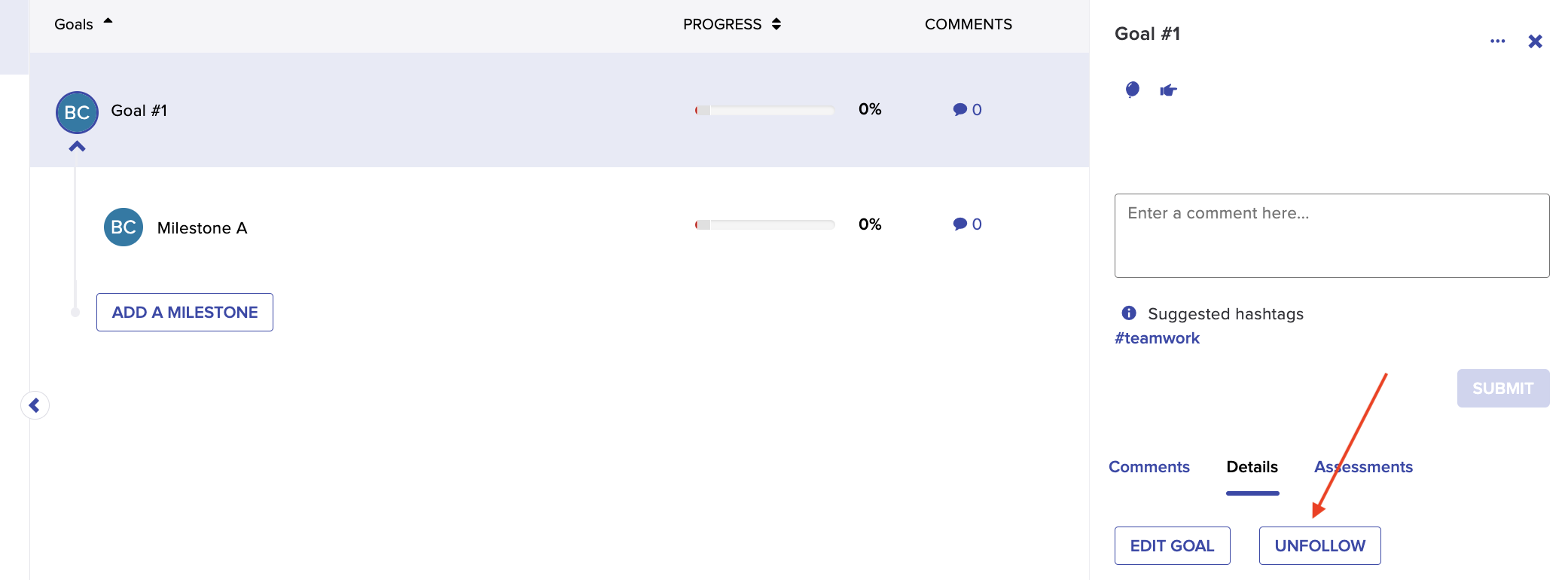The height and width of the screenshot is (580, 1568).
Task: Click the Goal #1 progress bar
Action: click(764, 111)
